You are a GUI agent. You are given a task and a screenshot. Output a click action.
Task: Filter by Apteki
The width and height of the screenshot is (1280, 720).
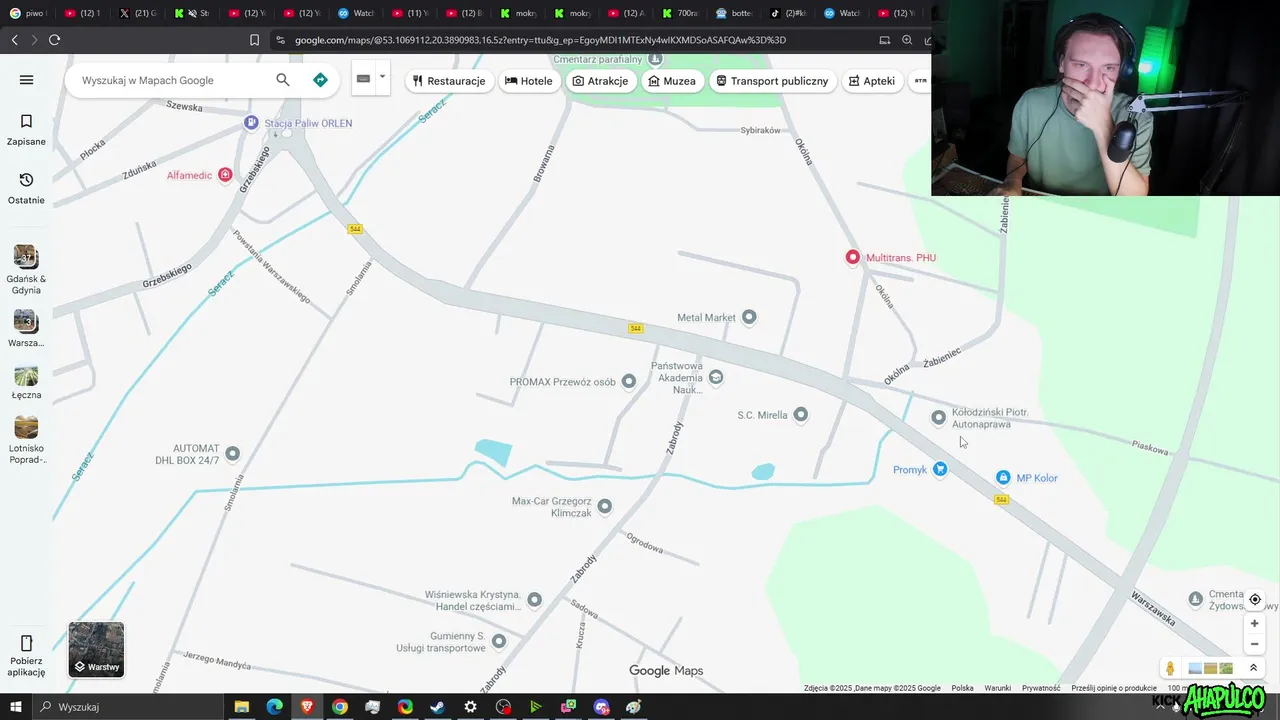click(872, 81)
